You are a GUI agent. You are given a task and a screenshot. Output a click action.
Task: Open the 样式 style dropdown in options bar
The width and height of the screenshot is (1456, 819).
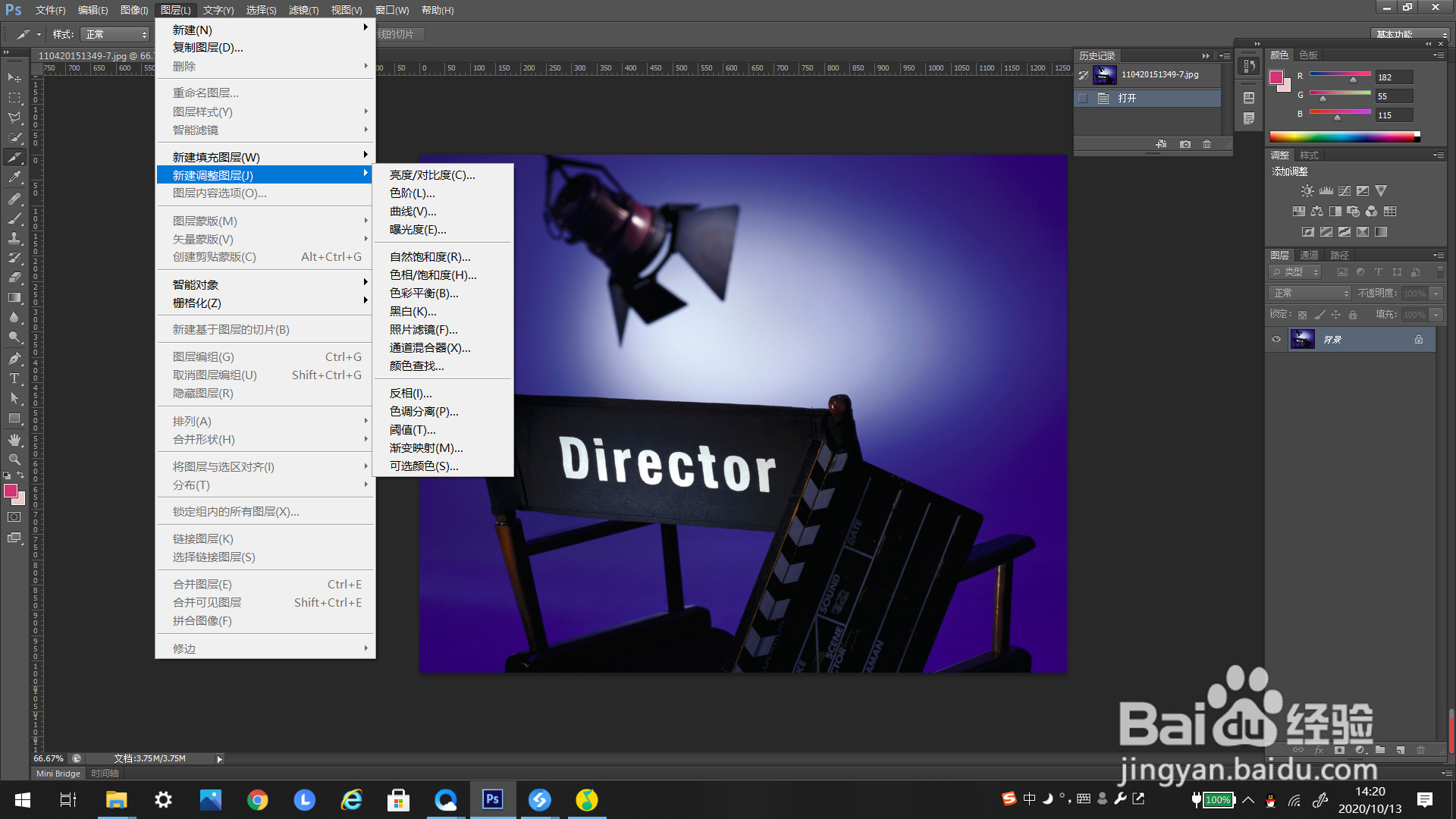(x=115, y=35)
